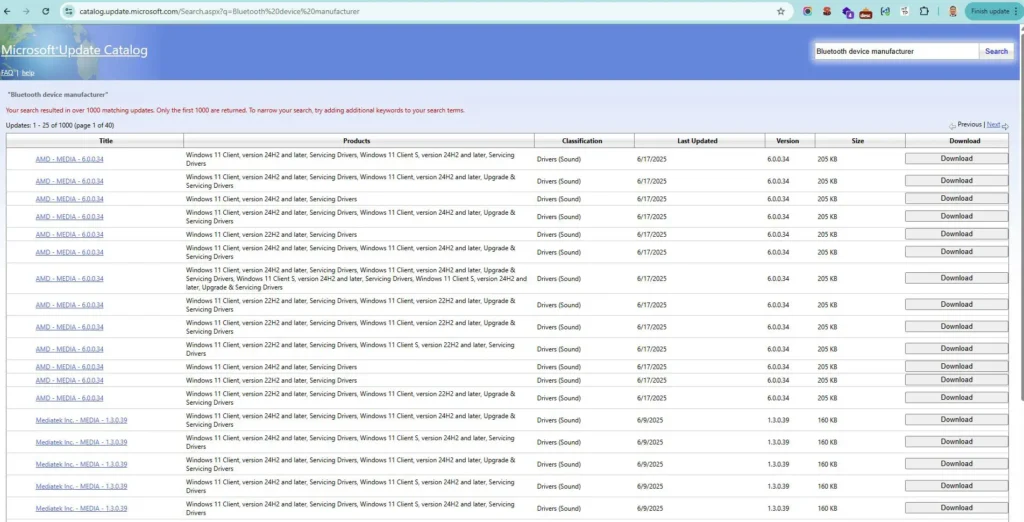The height and width of the screenshot is (522, 1024).
Task: Bookmark this page with the star icon
Action: click(780, 11)
